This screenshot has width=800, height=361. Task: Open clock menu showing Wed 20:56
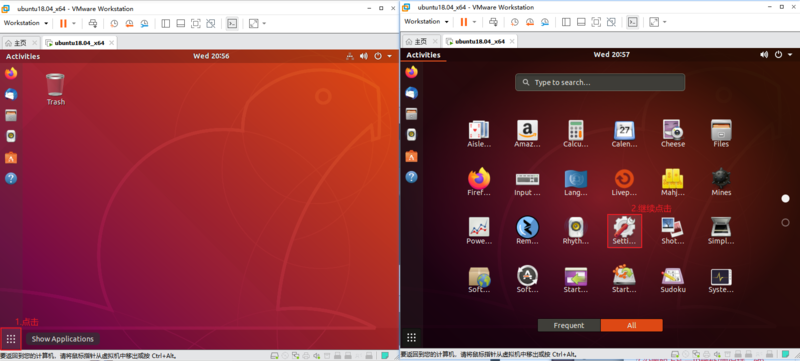pyautogui.click(x=211, y=56)
